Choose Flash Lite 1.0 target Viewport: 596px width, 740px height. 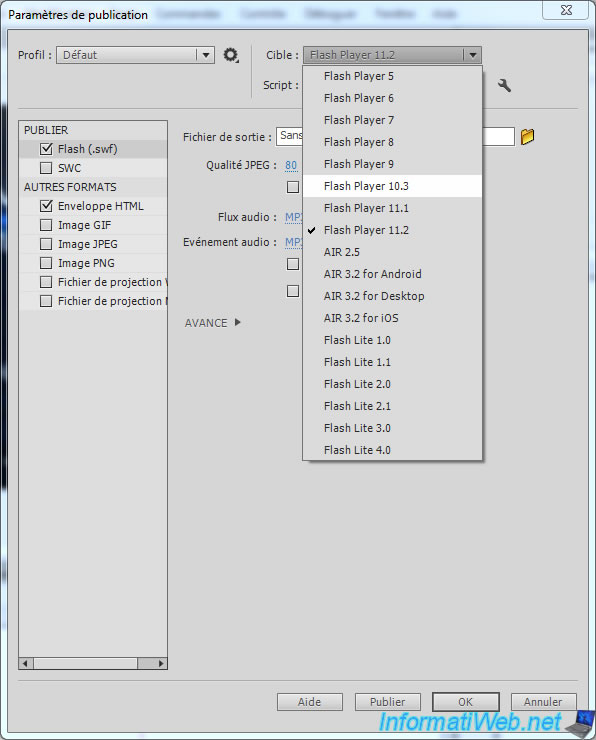[392, 340]
